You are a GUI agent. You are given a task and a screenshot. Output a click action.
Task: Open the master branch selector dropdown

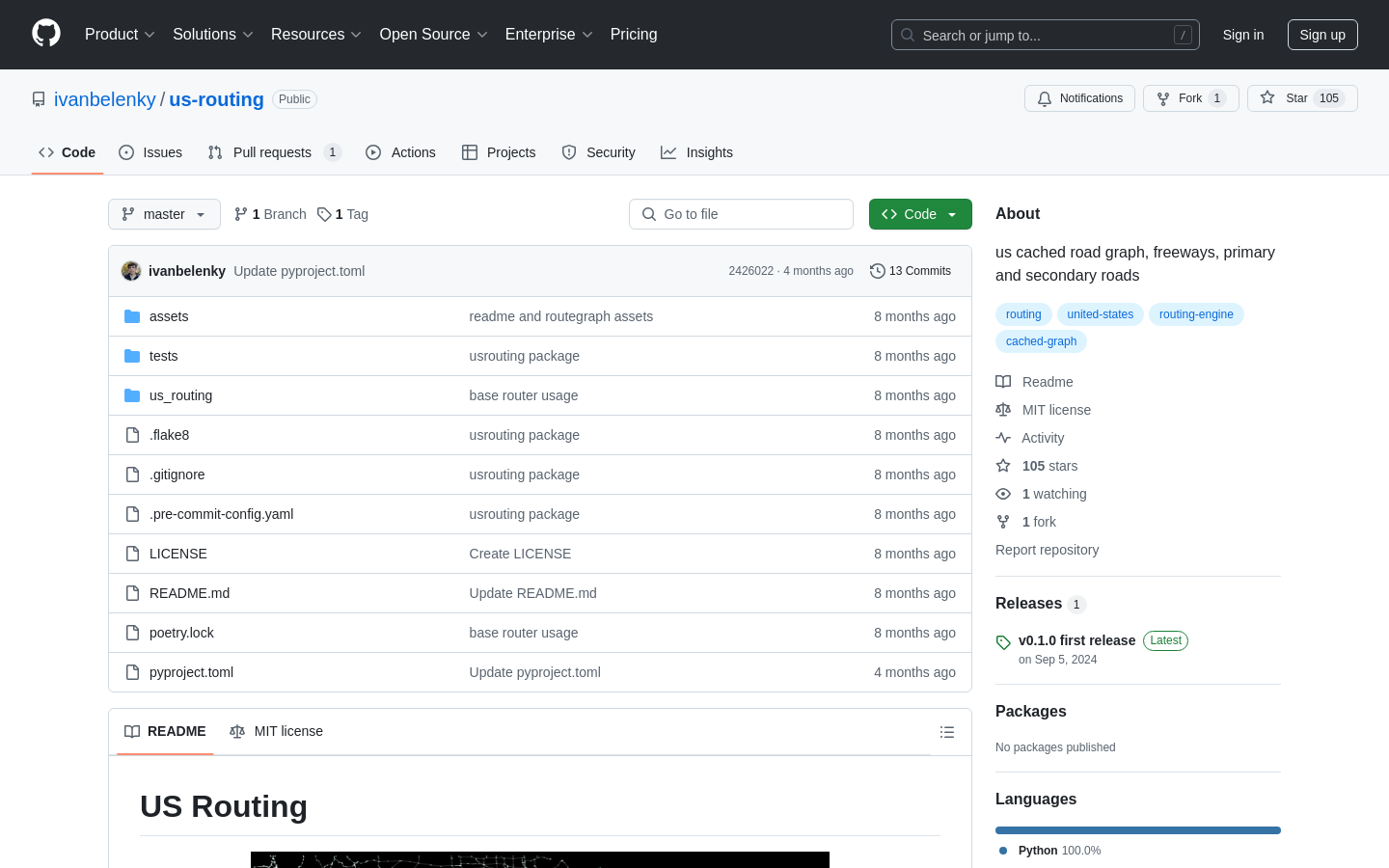click(164, 214)
